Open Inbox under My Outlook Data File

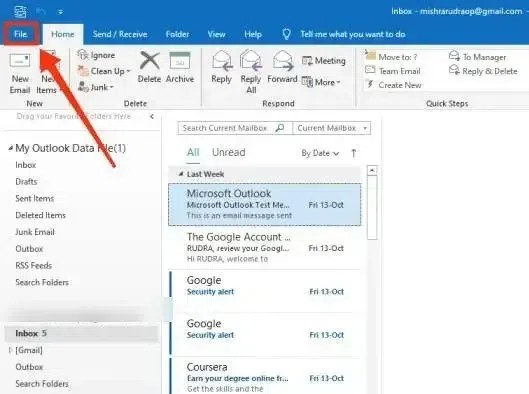26,165
